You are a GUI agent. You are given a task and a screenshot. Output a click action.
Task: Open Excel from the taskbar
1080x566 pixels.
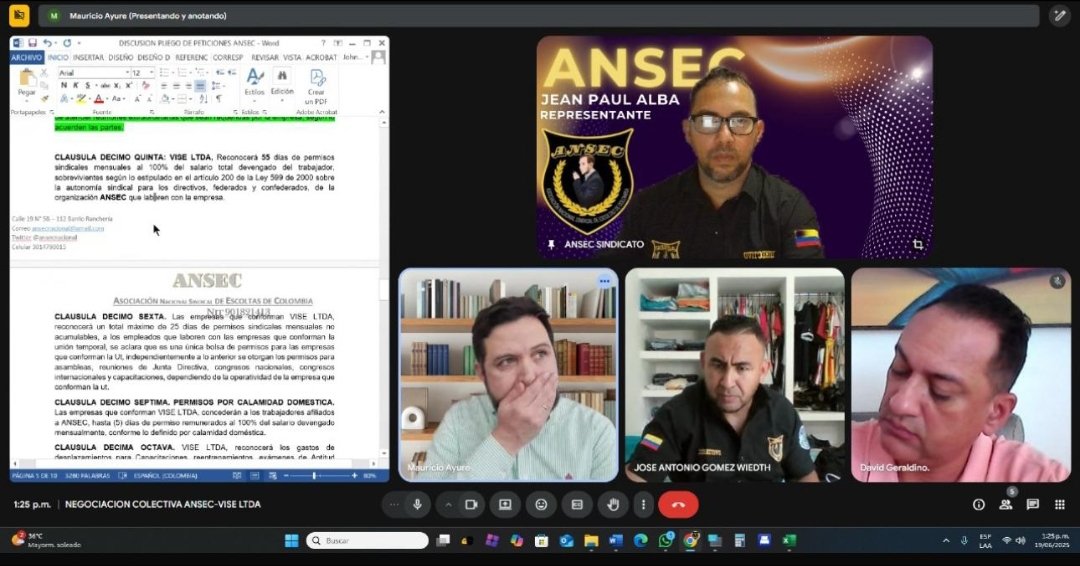tap(789, 541)
